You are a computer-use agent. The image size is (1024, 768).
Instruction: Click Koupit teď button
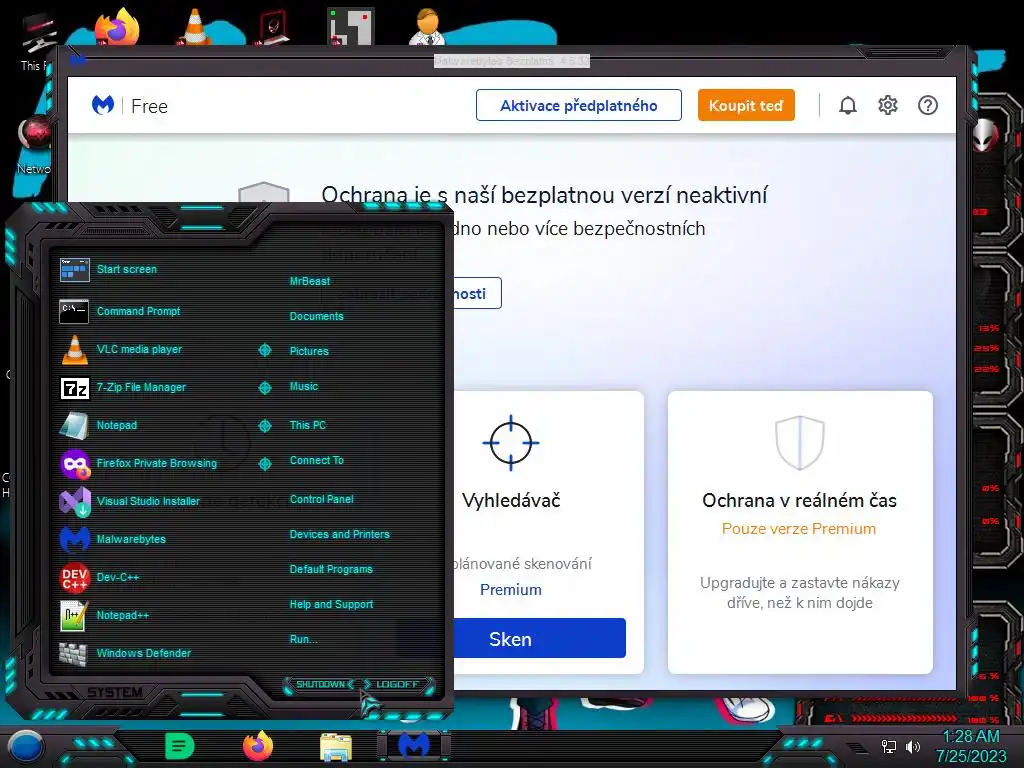[x=746, y=105]
